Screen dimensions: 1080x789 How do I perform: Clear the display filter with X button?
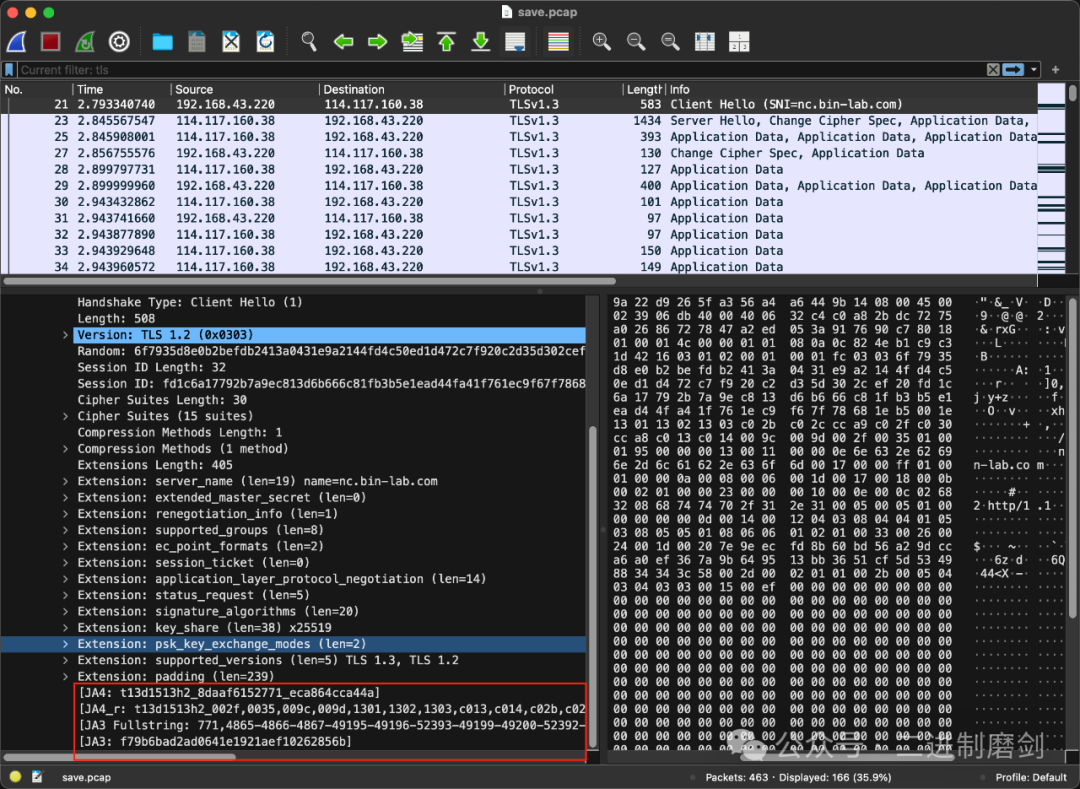tap(993, 70)
